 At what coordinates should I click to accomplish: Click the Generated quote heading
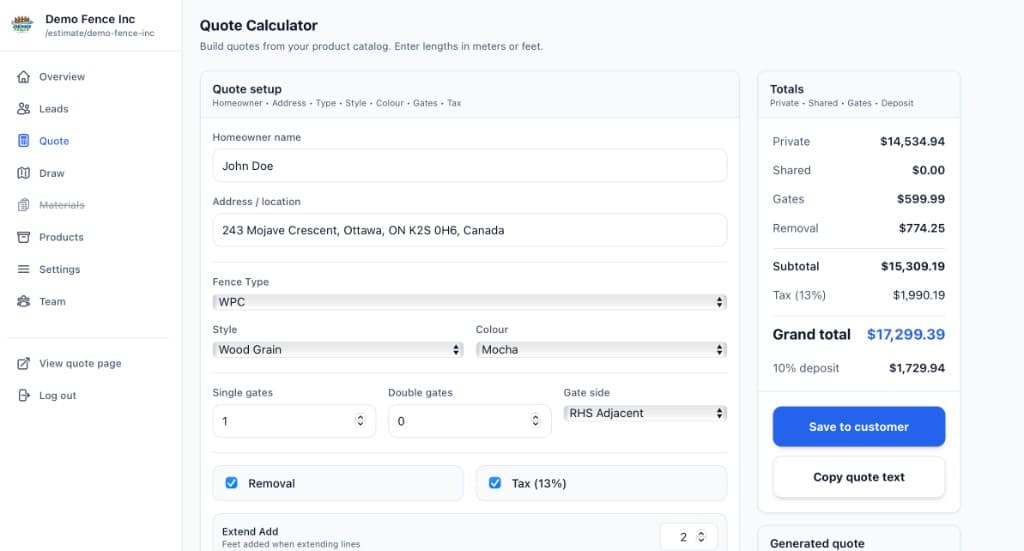pyautogui.click(x=817, y=543)
